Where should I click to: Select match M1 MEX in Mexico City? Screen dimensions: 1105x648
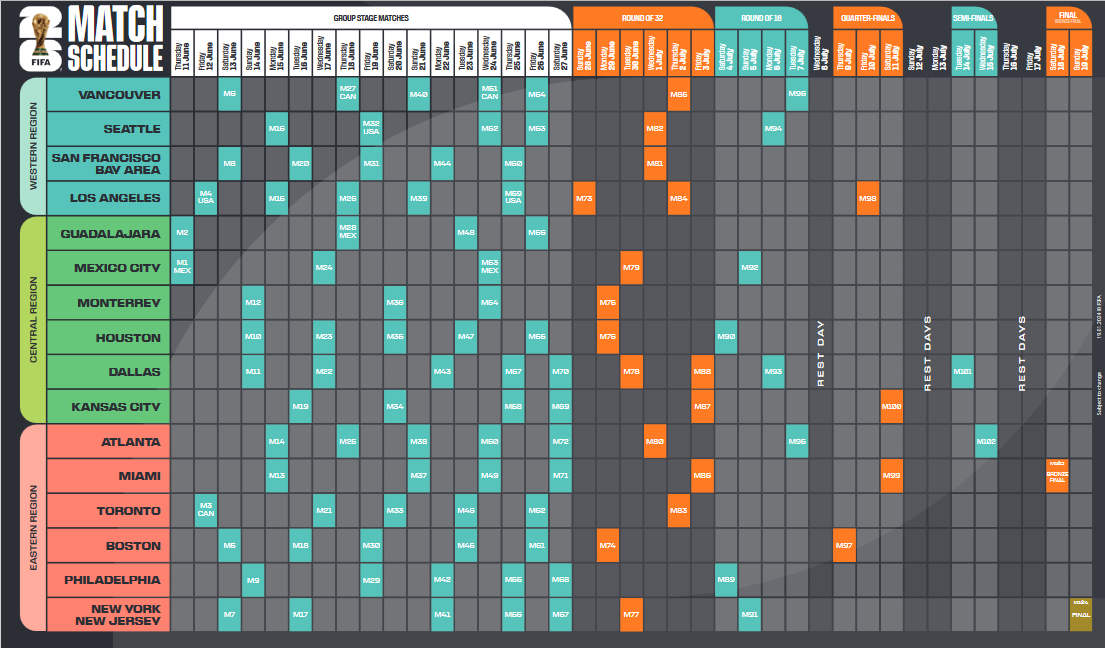182,268
